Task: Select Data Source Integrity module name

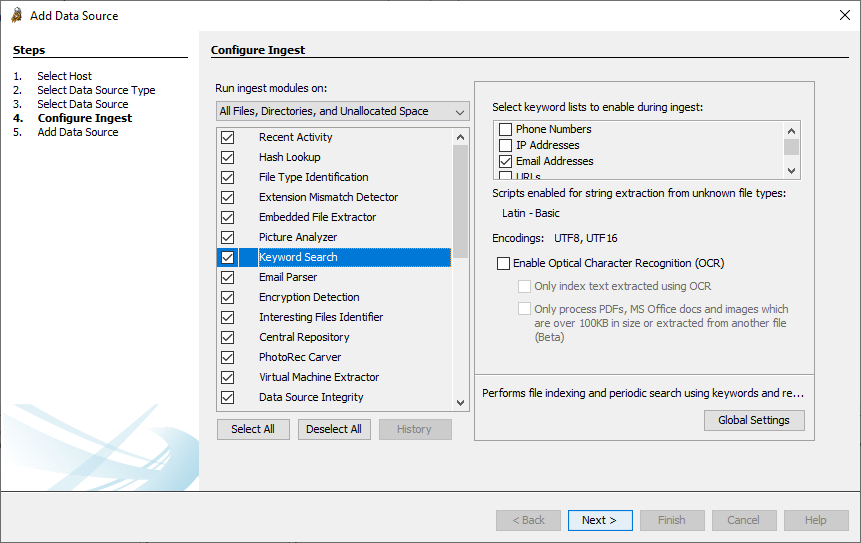Action: [x=311, y=397]
